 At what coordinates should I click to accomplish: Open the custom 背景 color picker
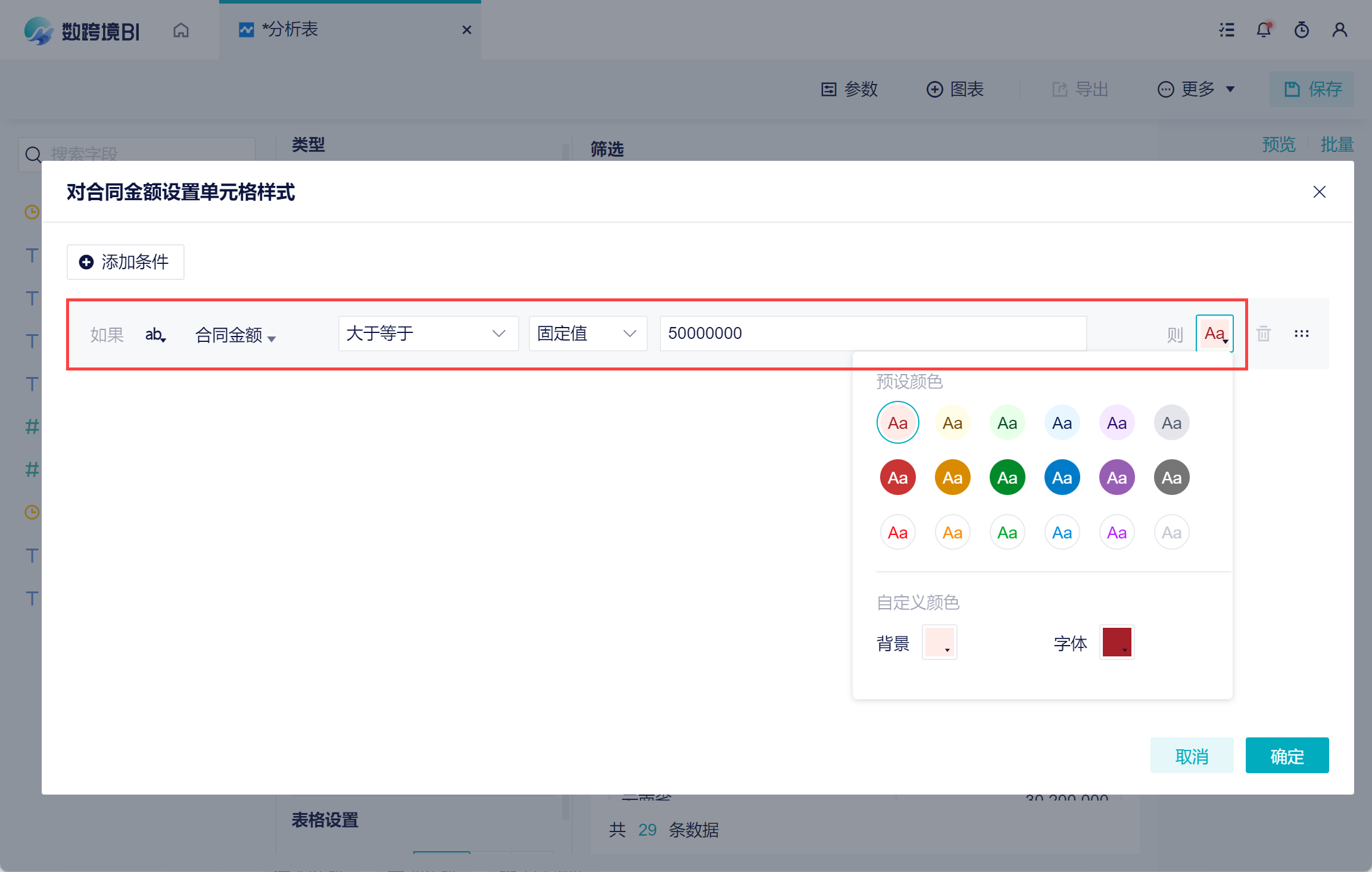point(940,642)
